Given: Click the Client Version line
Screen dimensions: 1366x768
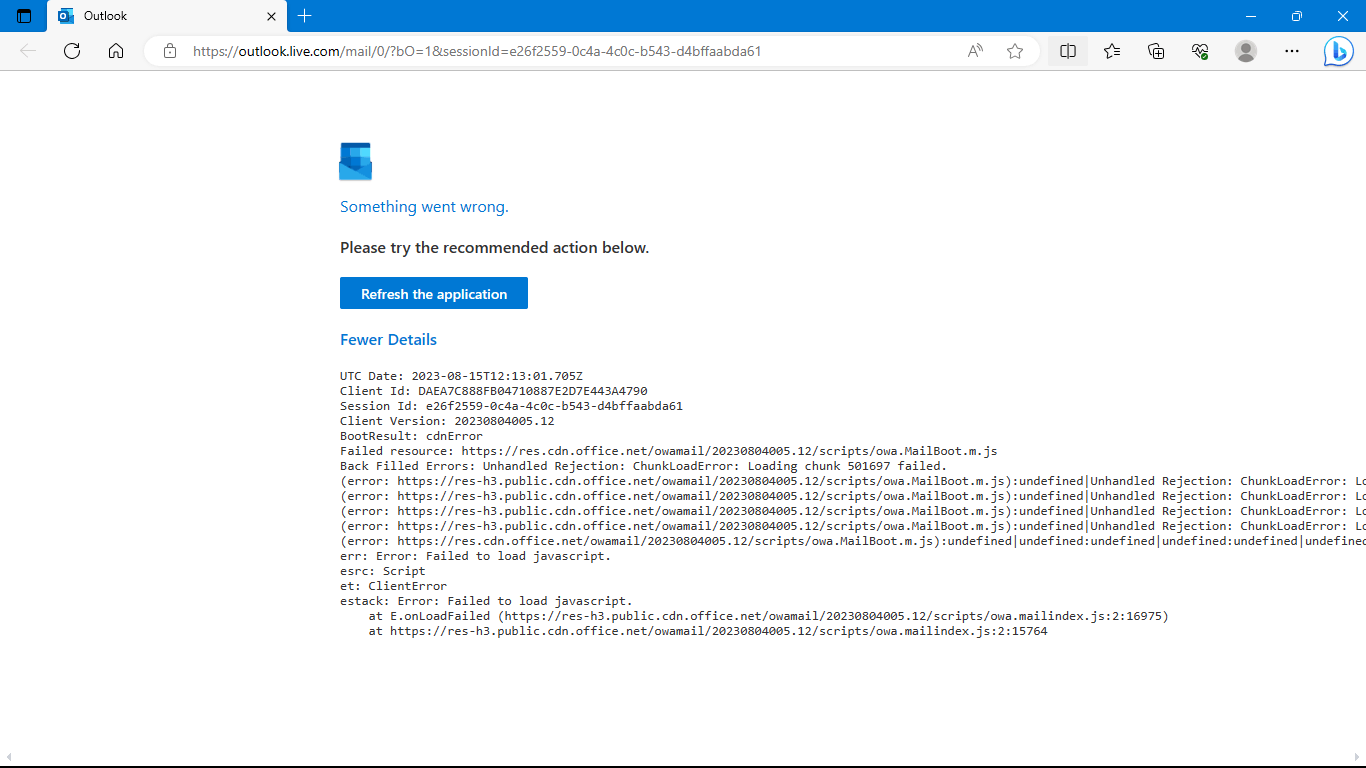Looking at the screenshot, I should click(447, 421).
